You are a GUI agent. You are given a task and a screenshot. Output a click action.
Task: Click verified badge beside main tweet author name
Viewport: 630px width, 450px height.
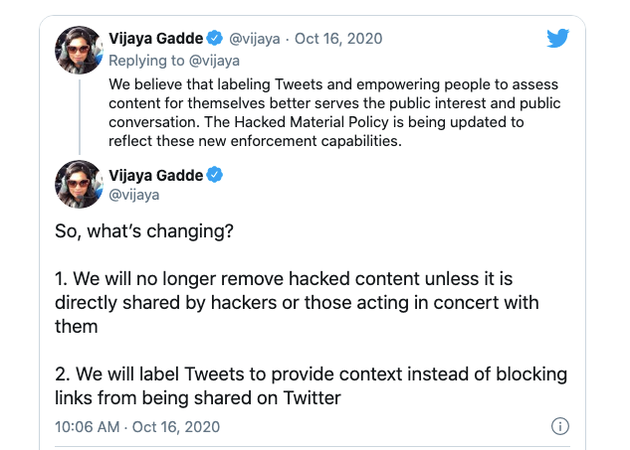click(214, 176)
